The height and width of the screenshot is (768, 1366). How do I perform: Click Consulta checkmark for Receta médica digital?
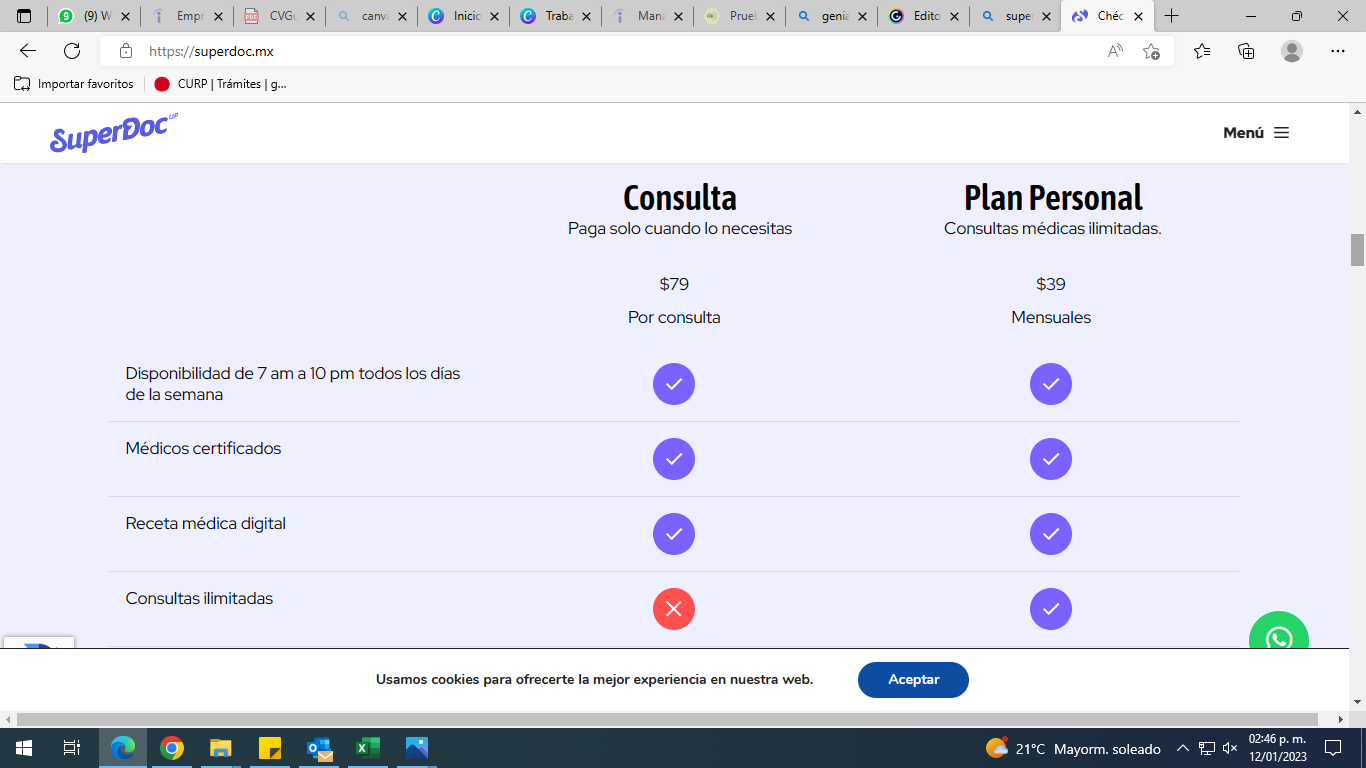pyautogui.click(x=674, y=534)
